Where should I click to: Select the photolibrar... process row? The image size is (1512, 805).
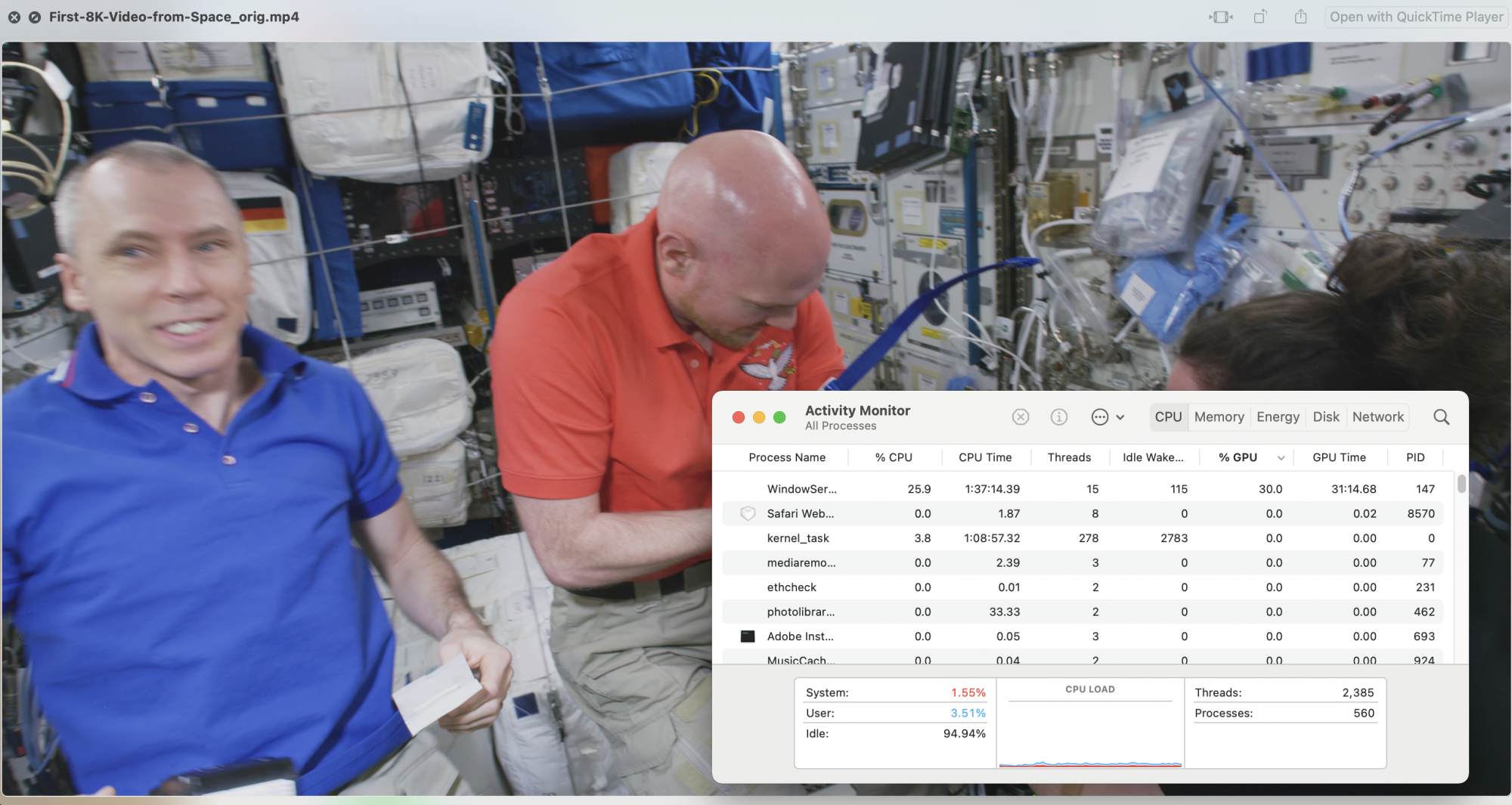(1083, 611)
